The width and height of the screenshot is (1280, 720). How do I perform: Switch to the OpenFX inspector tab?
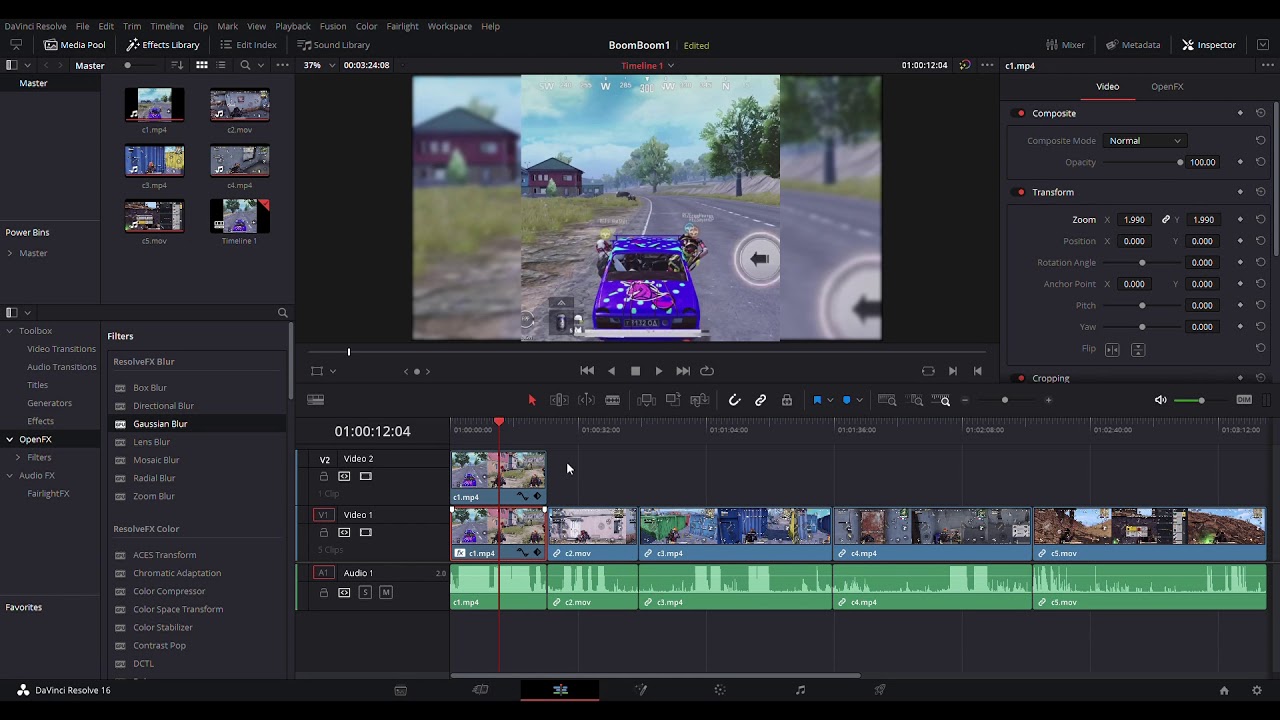[x=1167, y=87]
